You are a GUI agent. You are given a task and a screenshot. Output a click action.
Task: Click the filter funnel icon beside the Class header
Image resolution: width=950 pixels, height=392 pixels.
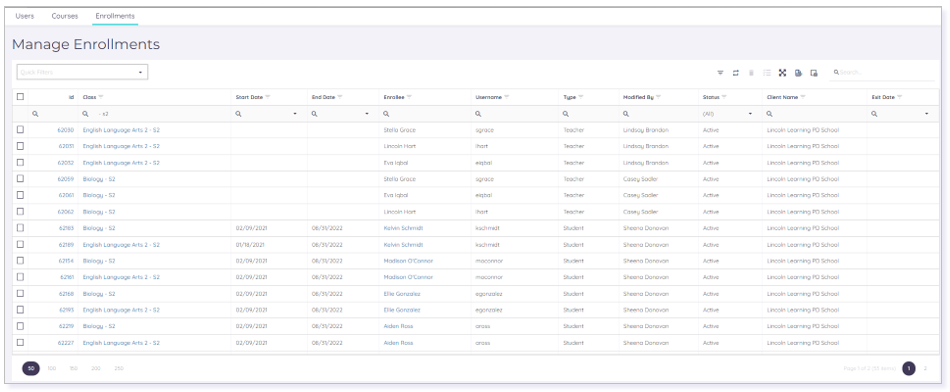(x=101, y=97)
